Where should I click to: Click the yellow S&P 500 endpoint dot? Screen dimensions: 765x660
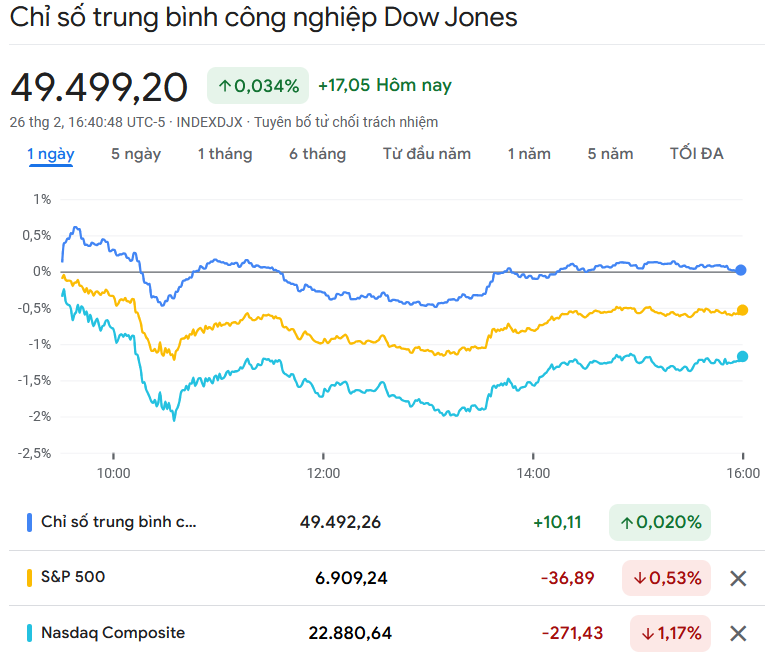tap(741, 310)
